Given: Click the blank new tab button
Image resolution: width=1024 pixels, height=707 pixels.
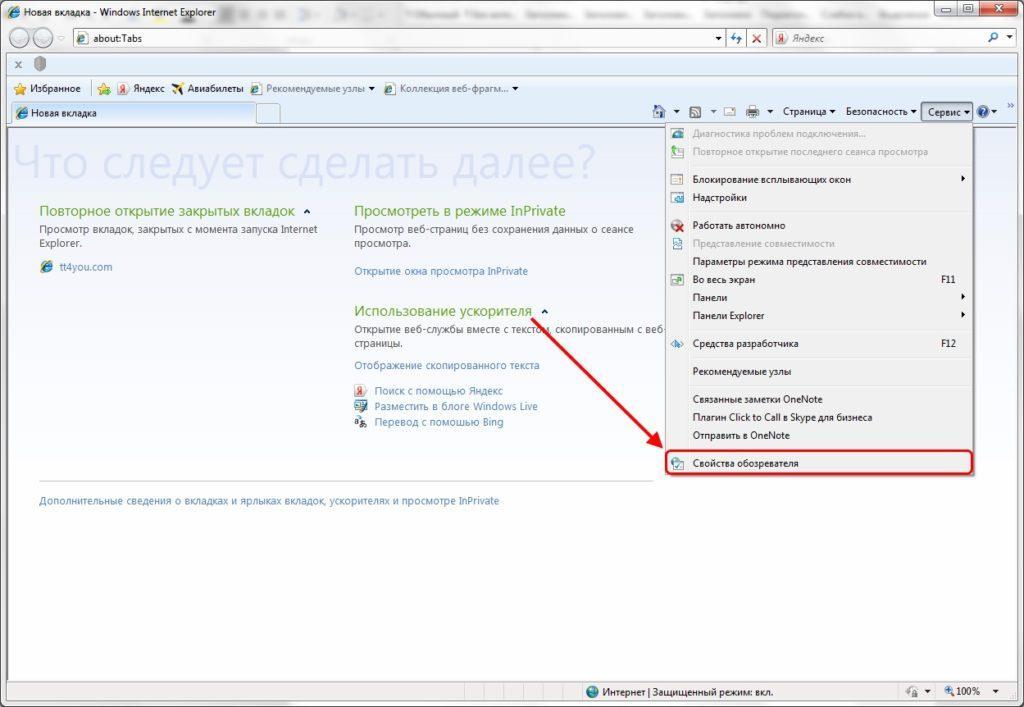Looking at the screenshot, I should (x=268, y=114).
